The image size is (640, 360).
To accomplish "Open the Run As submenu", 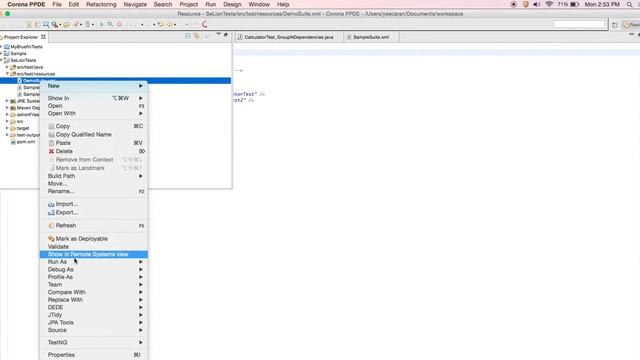I will pos(94,262).
